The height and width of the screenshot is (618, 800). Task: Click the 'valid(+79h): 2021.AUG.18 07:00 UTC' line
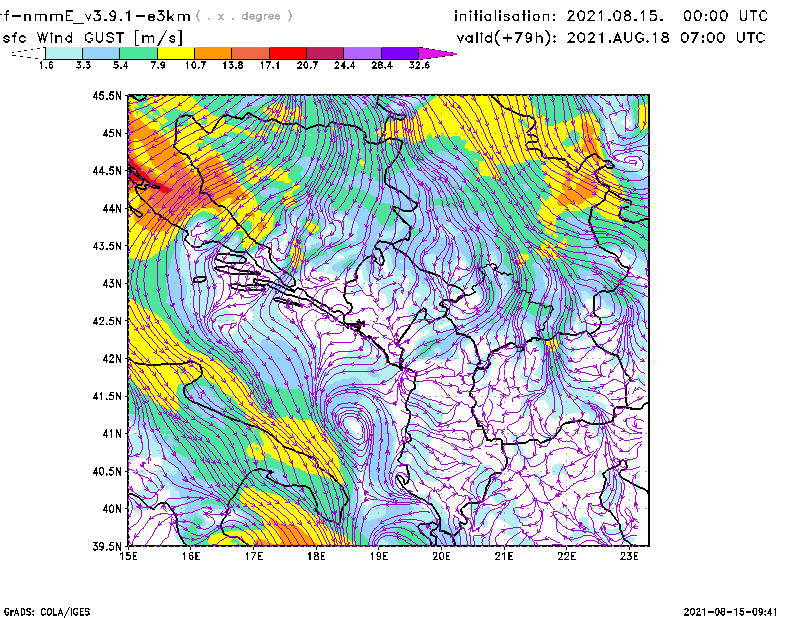611,38
